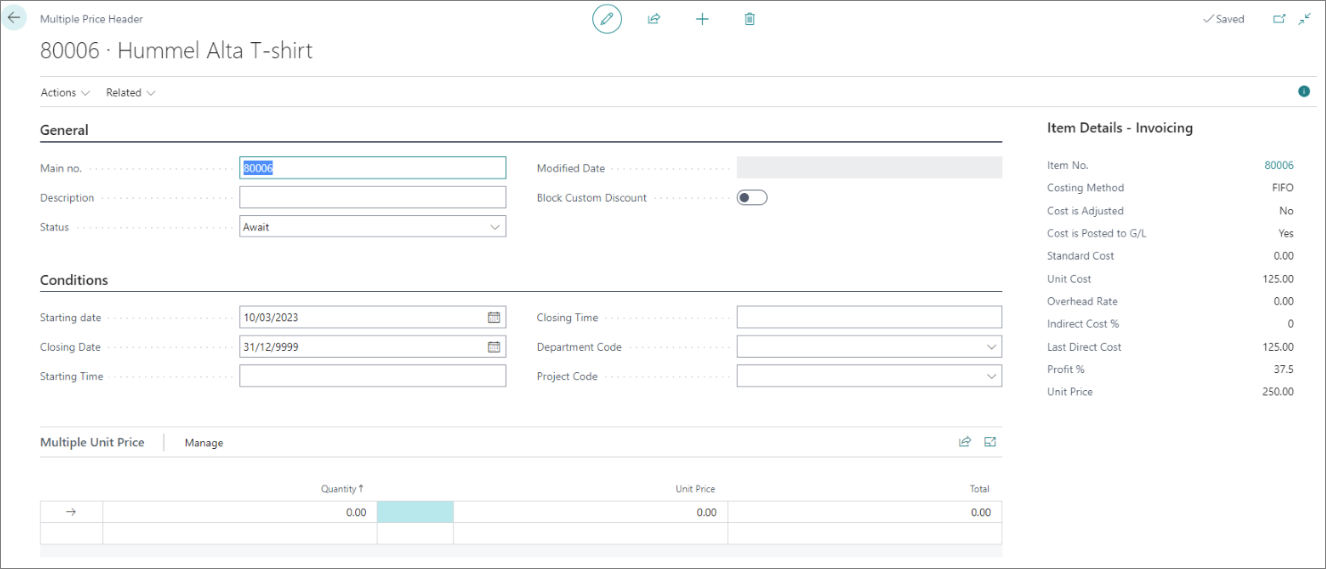Click the highlighted cell in first line
The height and width of the screenshot is (569, 1326).
[x=415, y=512]
